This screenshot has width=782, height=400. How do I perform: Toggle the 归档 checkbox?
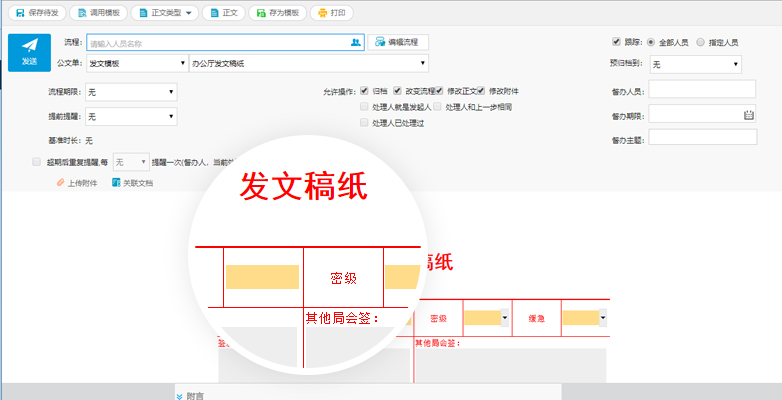(x=364, y=91)
